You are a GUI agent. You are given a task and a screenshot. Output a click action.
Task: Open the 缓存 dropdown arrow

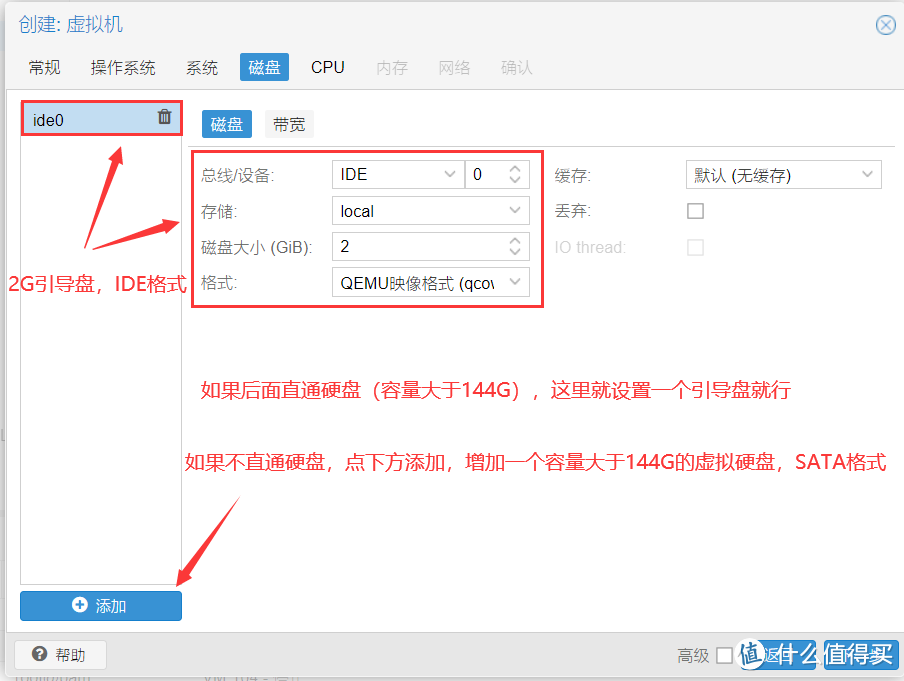click(867, 174)
